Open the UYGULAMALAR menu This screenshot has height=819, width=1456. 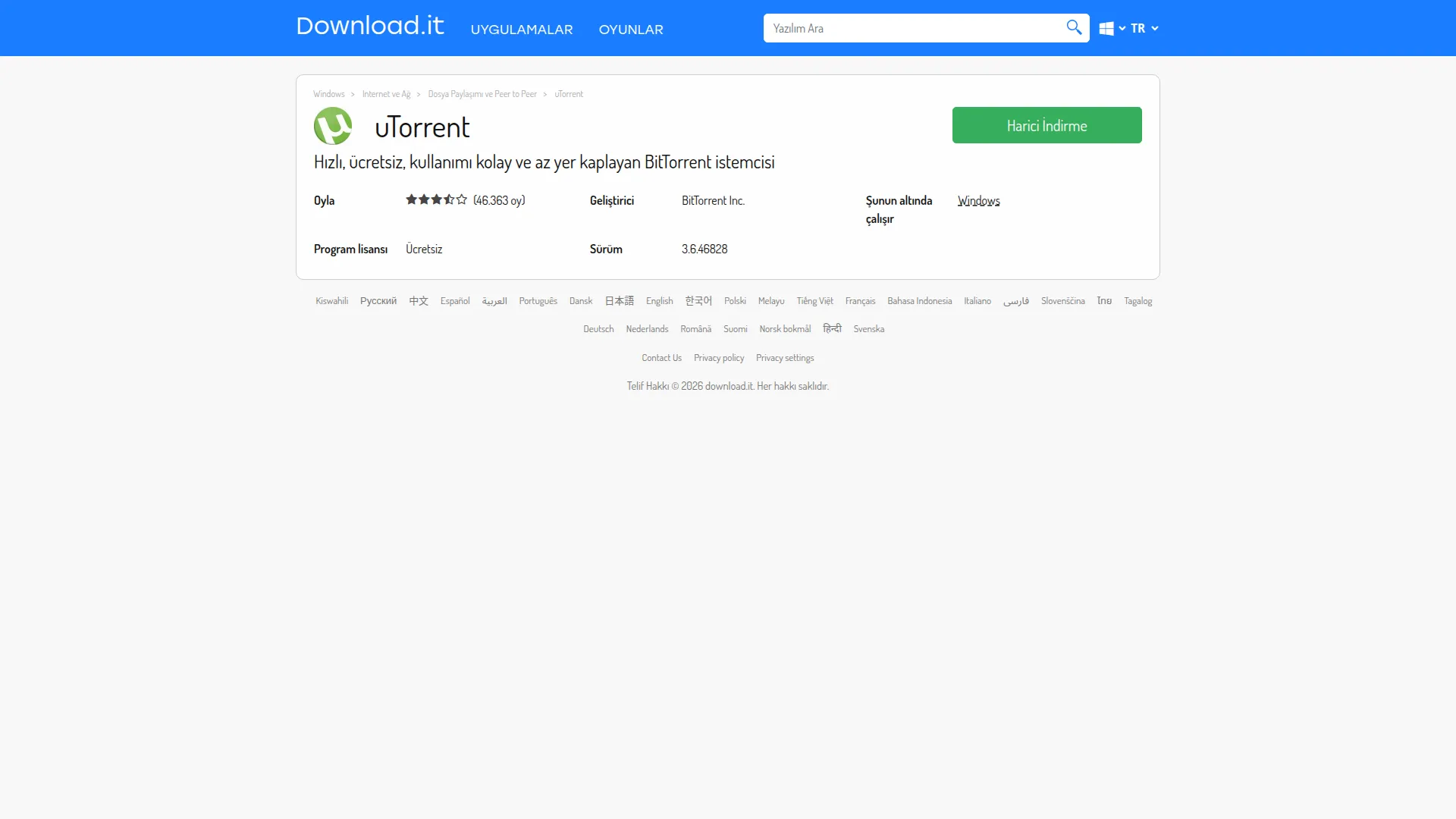point(522,30)
